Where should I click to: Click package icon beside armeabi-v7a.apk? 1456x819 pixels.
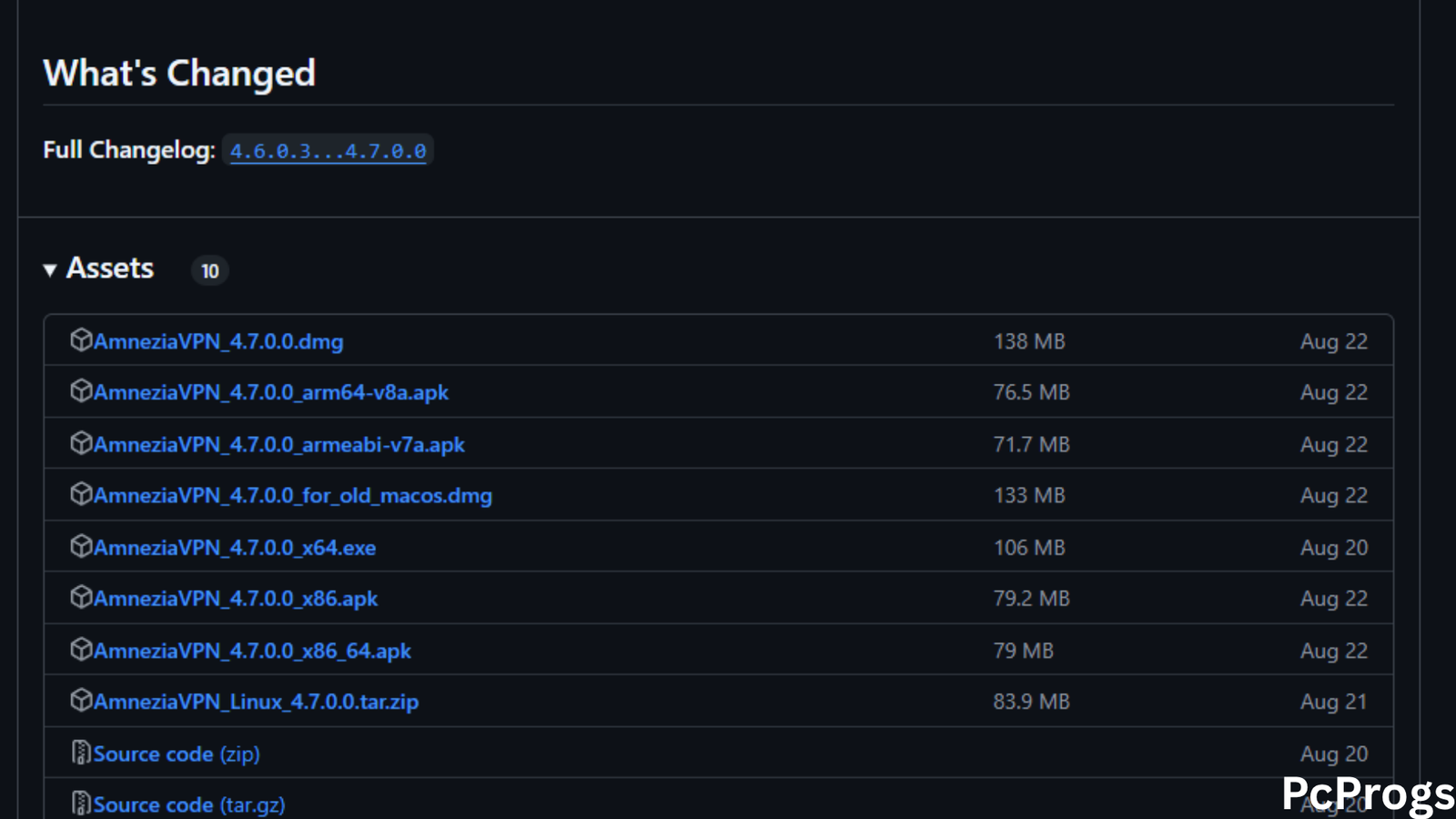pos(81,442)
